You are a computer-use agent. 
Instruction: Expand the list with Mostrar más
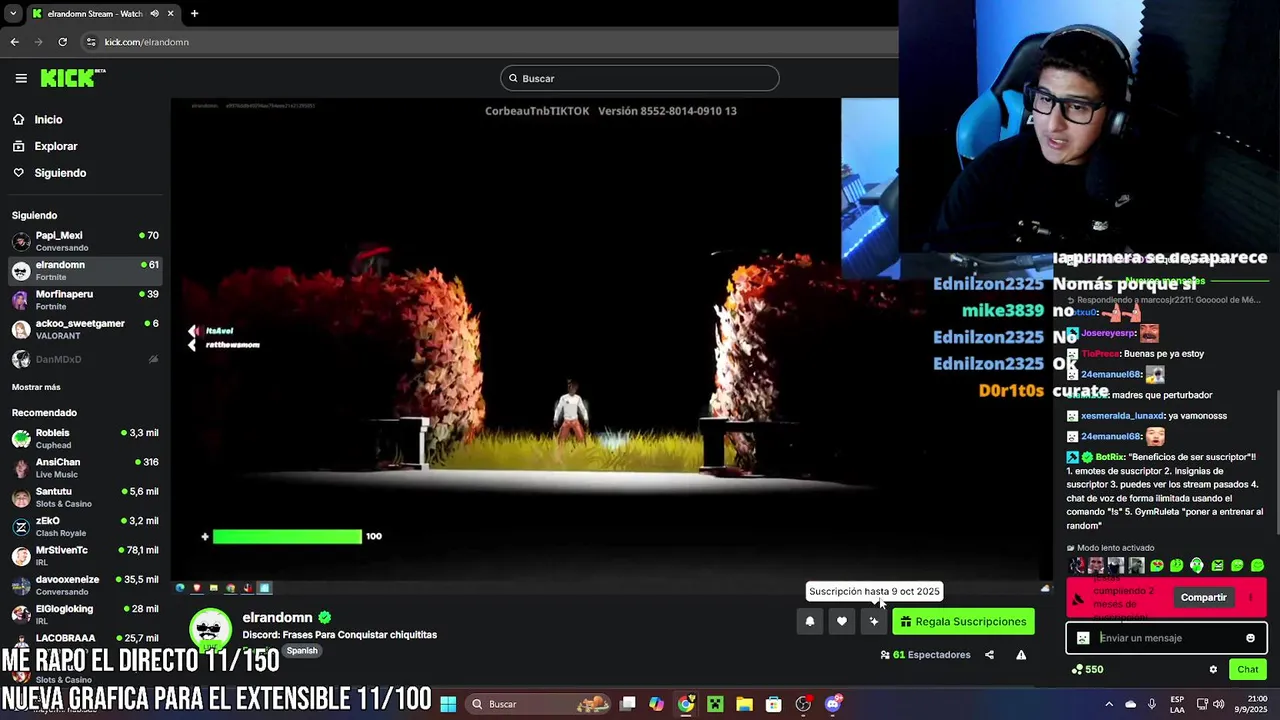(x=36, y=387)
